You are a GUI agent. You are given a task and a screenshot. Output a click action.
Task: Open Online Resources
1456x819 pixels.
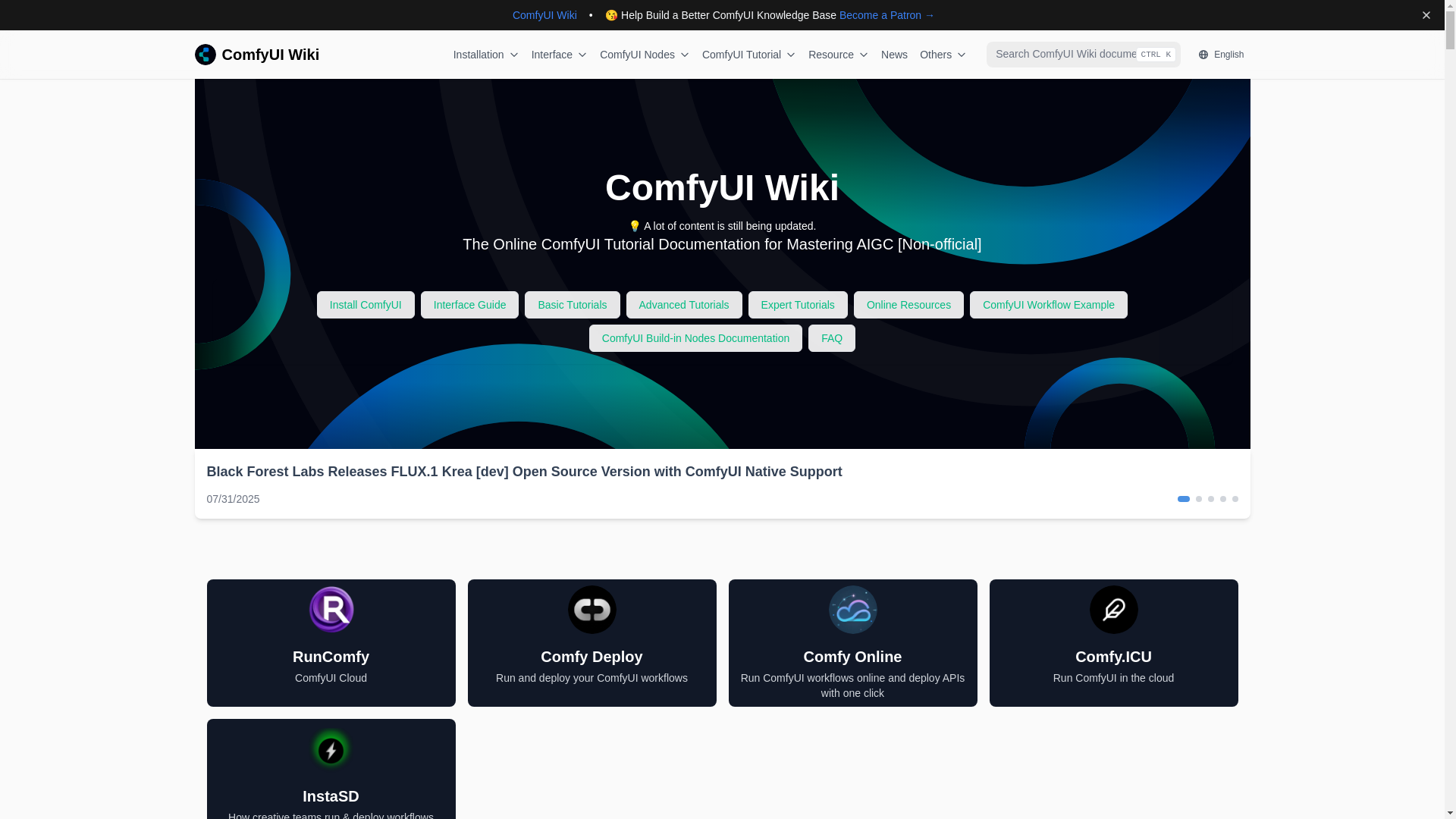pos(908,305)
